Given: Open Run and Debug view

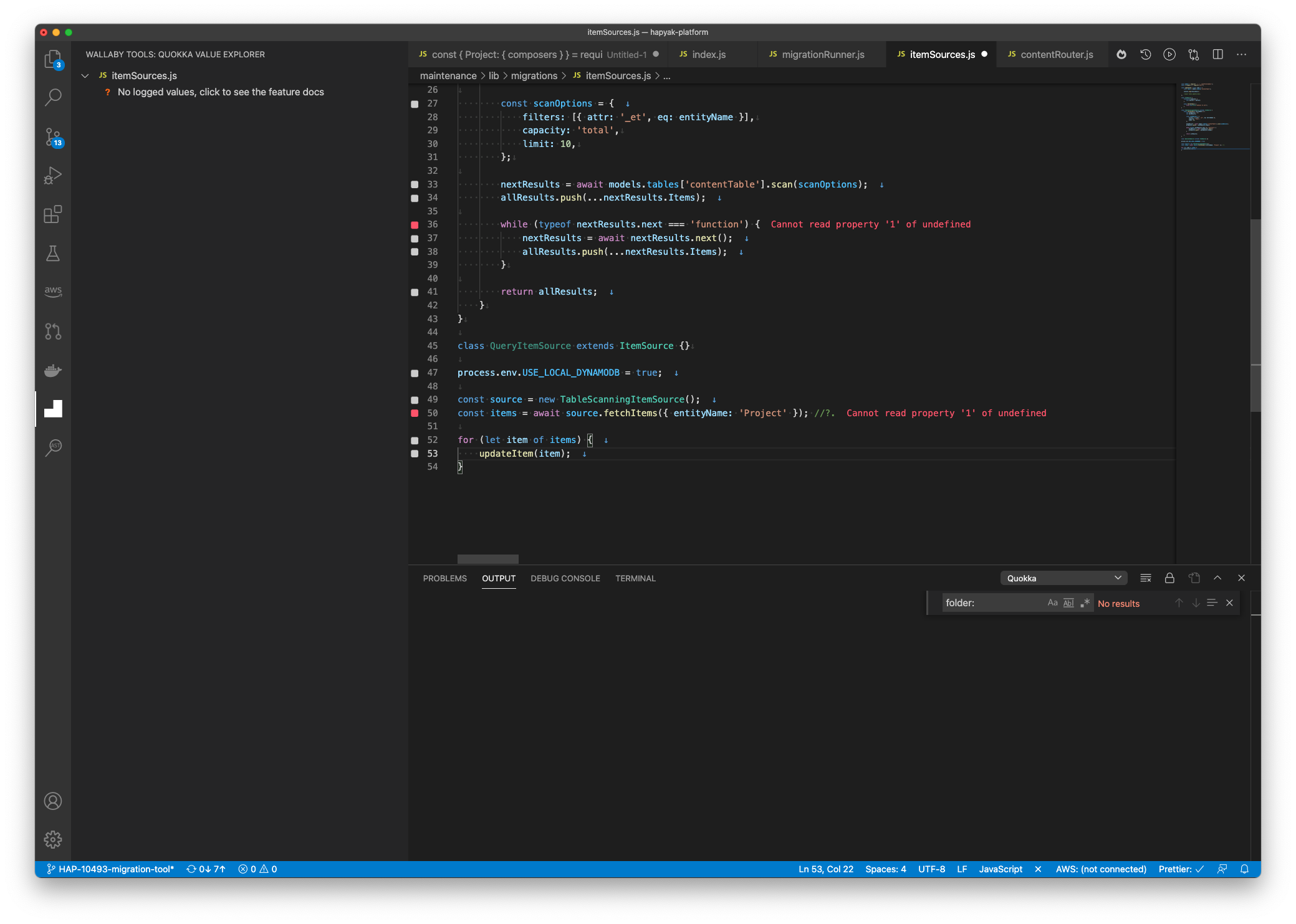Looking at the screenshot, I should click(53, 176).
